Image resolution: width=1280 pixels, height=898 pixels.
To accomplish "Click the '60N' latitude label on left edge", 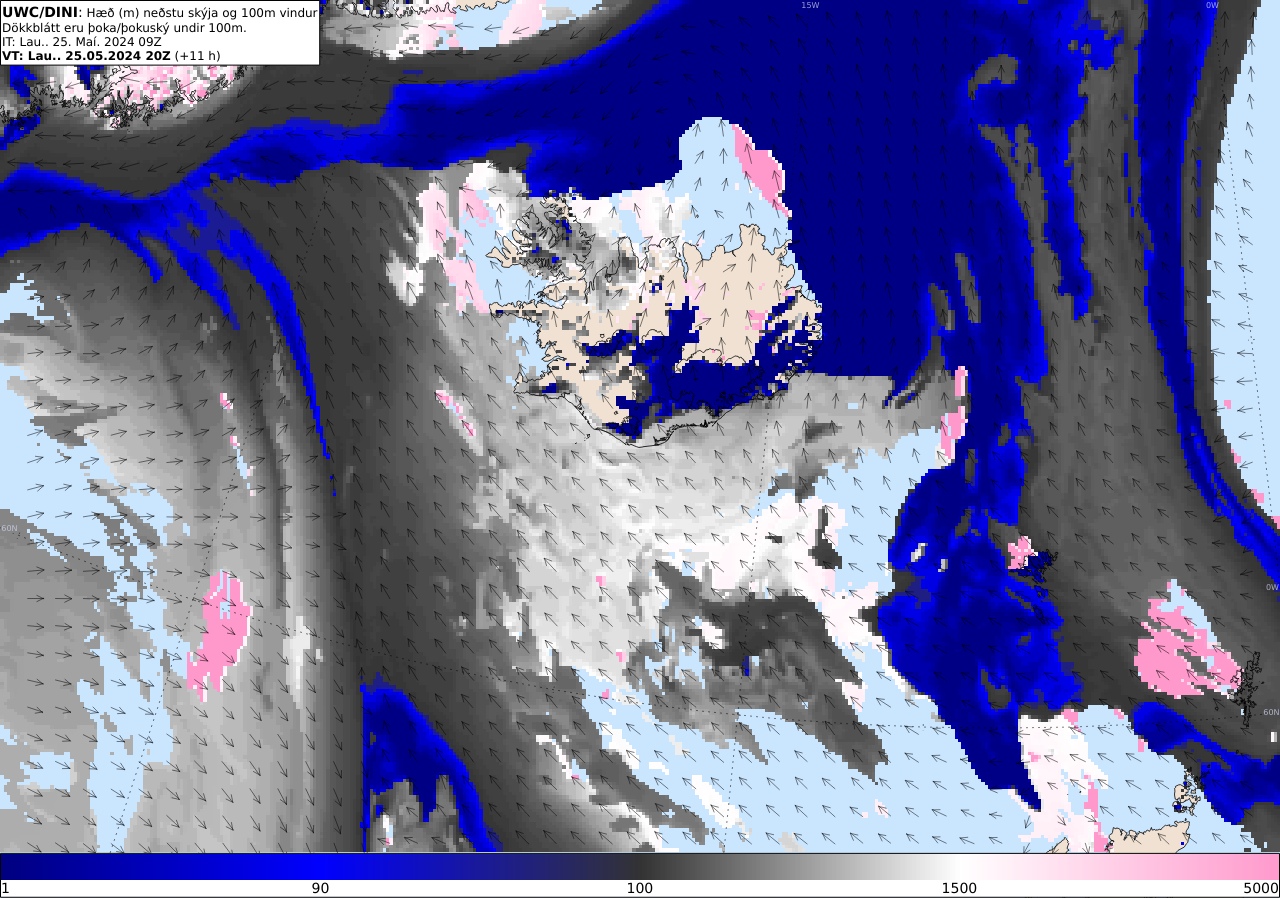I will 9,528.
